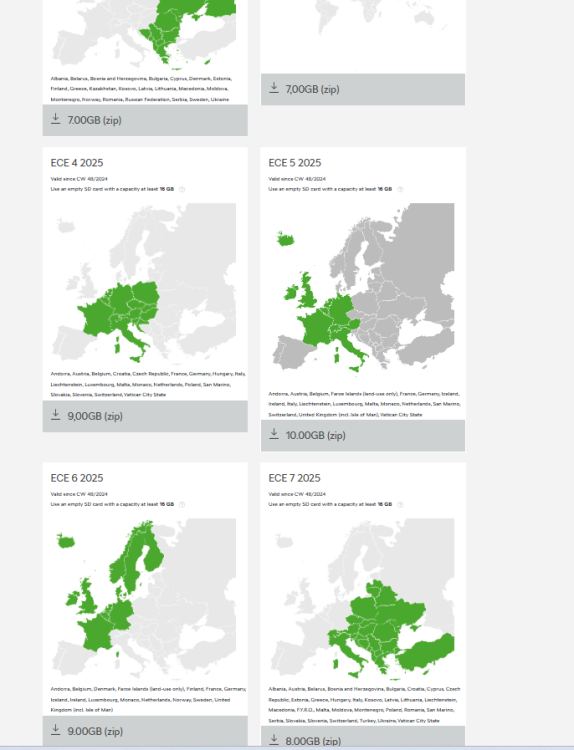Click download icon in top-right 7,00GB bar
This screenshot has height=750, width=574.
coord(274,88)
